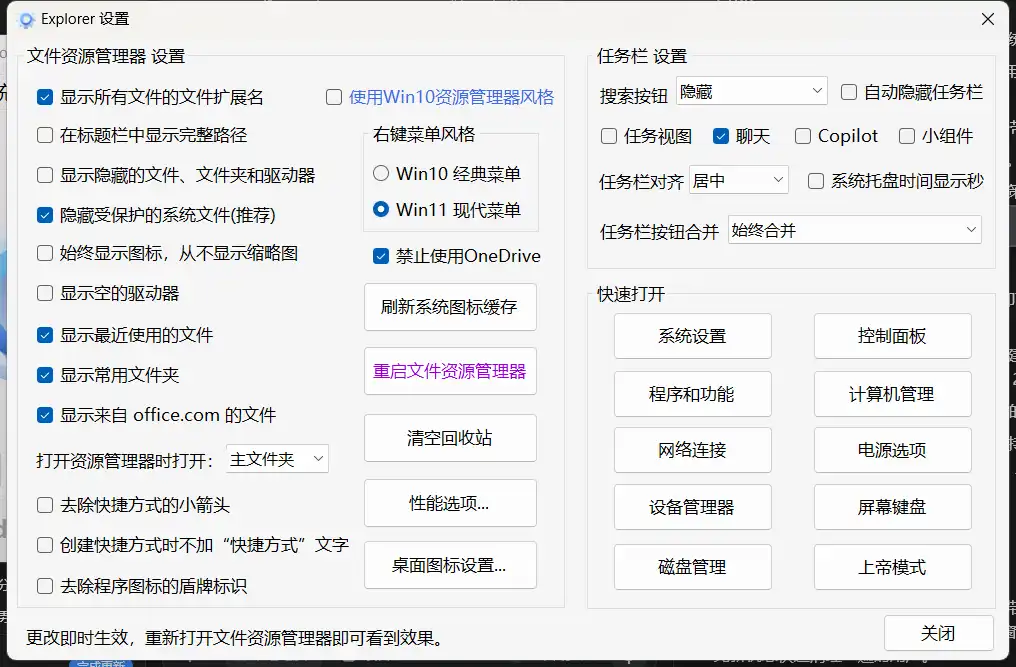Viewport: 1016px width, 667px height.
Task: Select Win10 经典菜单 radio button
Action: tap(381, 173)
